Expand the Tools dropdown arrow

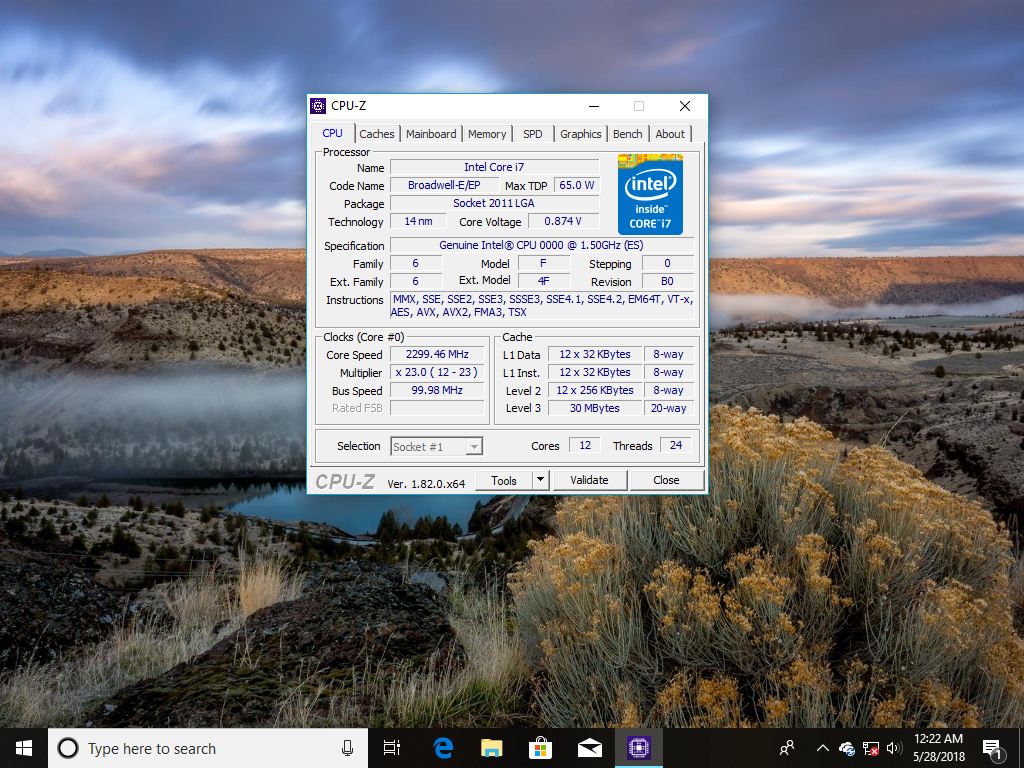pyautogui.click(x=540, y=480)
